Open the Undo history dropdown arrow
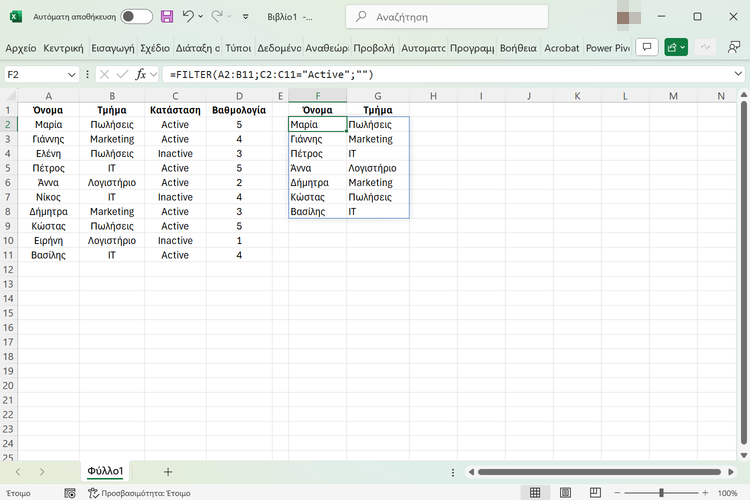This screenshot has width=750, height=500. 200,17
